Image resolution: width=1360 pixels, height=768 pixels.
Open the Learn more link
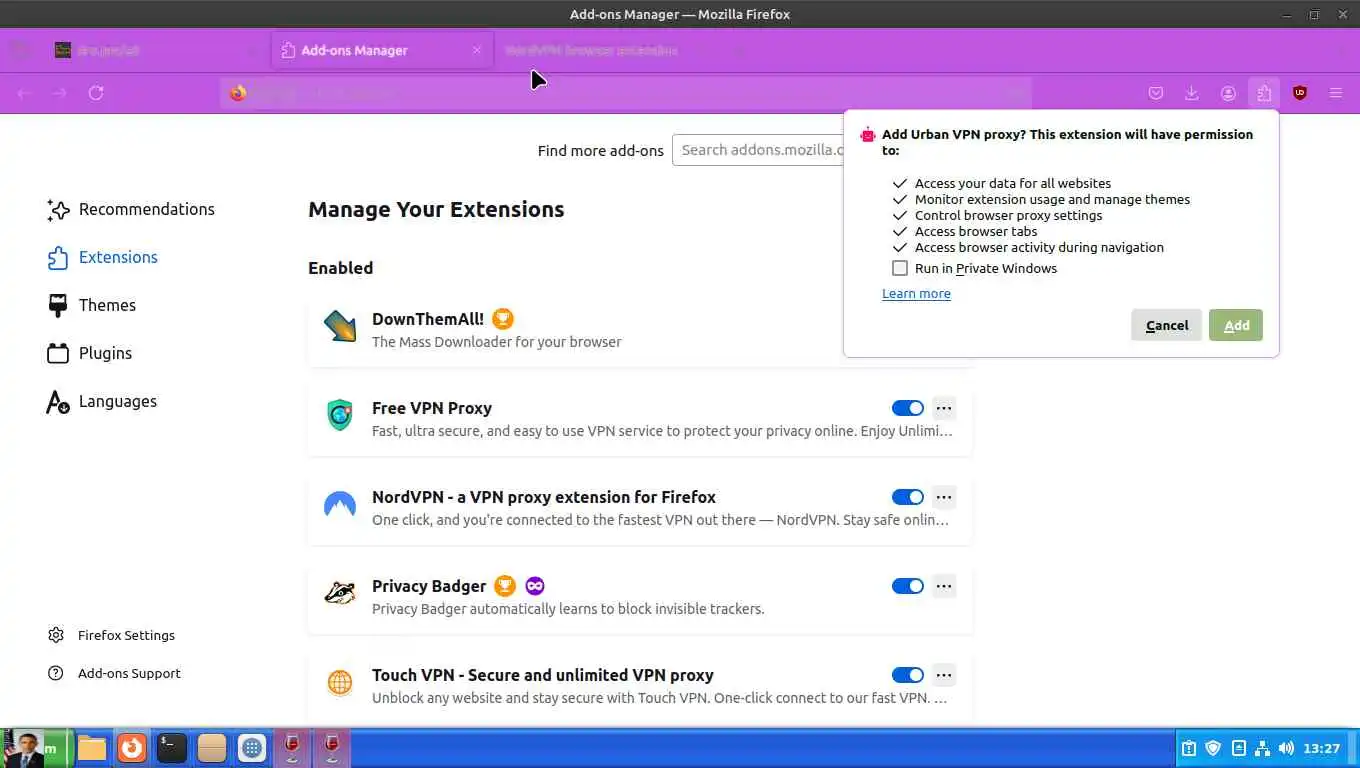916,294
